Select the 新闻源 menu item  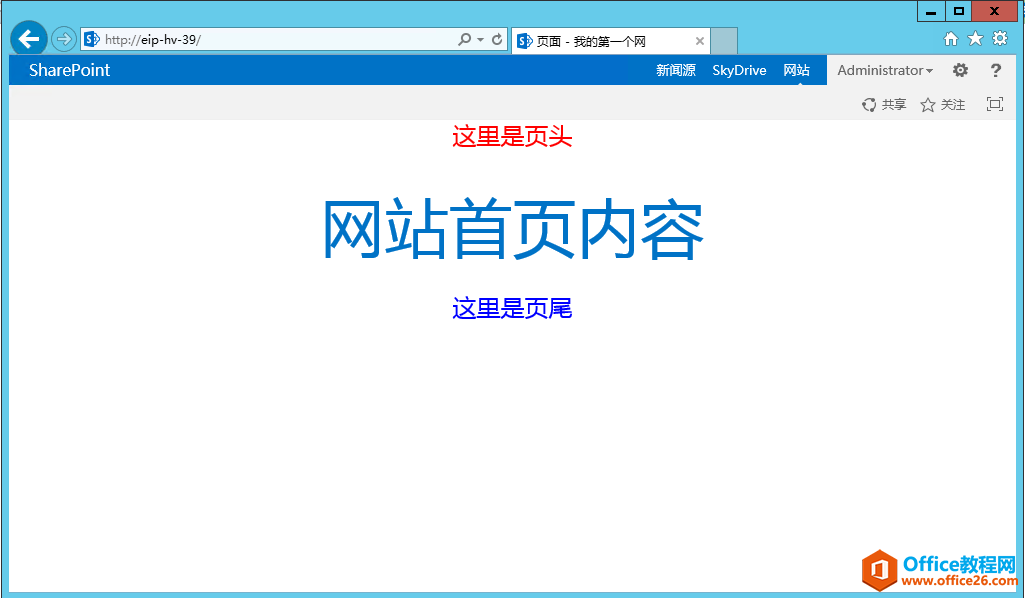point(676,70)
